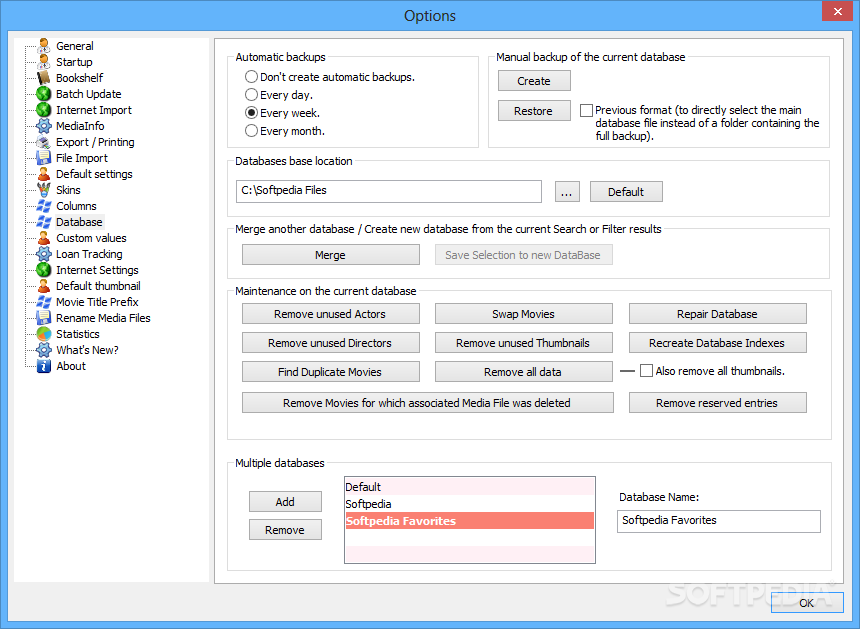
Task: Open the General options page
Action: tap(75, 46)
